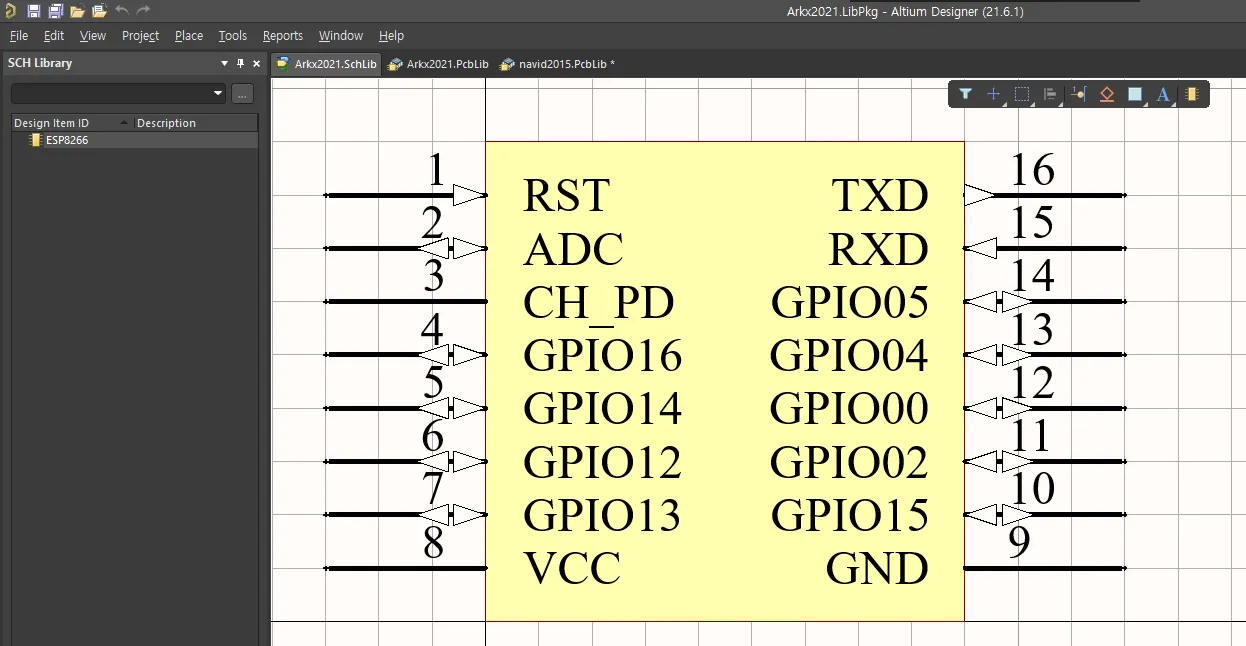Click the filter text input field

[111, 93]
